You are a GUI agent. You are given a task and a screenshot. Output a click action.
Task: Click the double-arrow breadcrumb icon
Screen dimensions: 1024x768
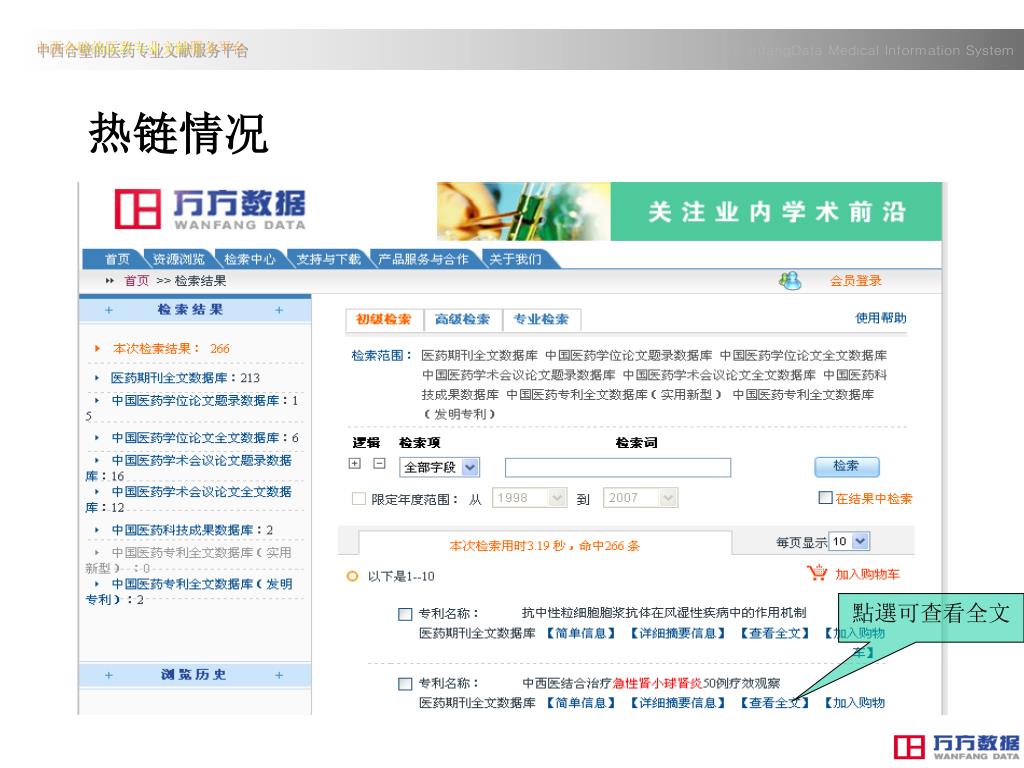click(110, 281)
